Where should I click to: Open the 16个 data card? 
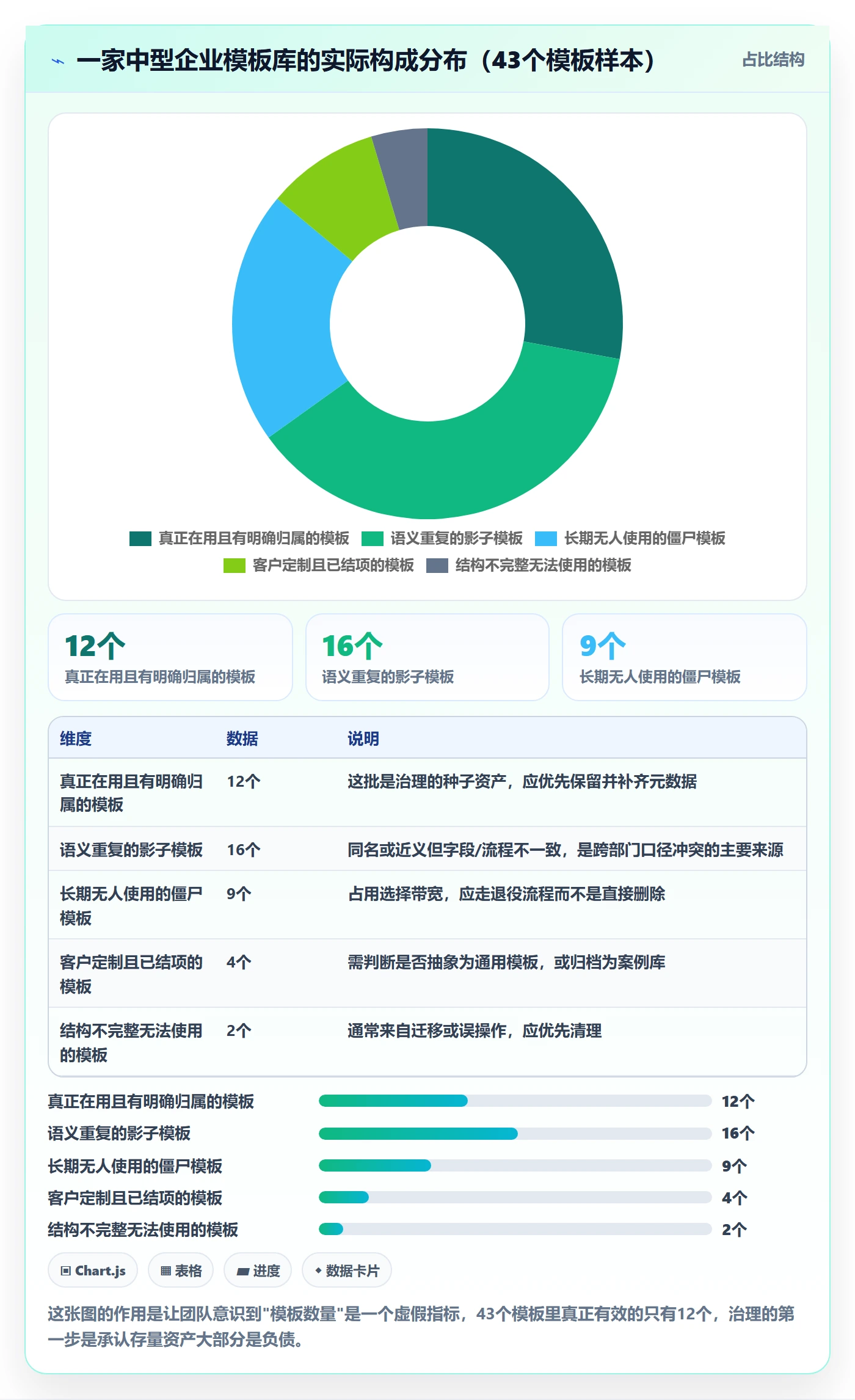click(428, 657)
